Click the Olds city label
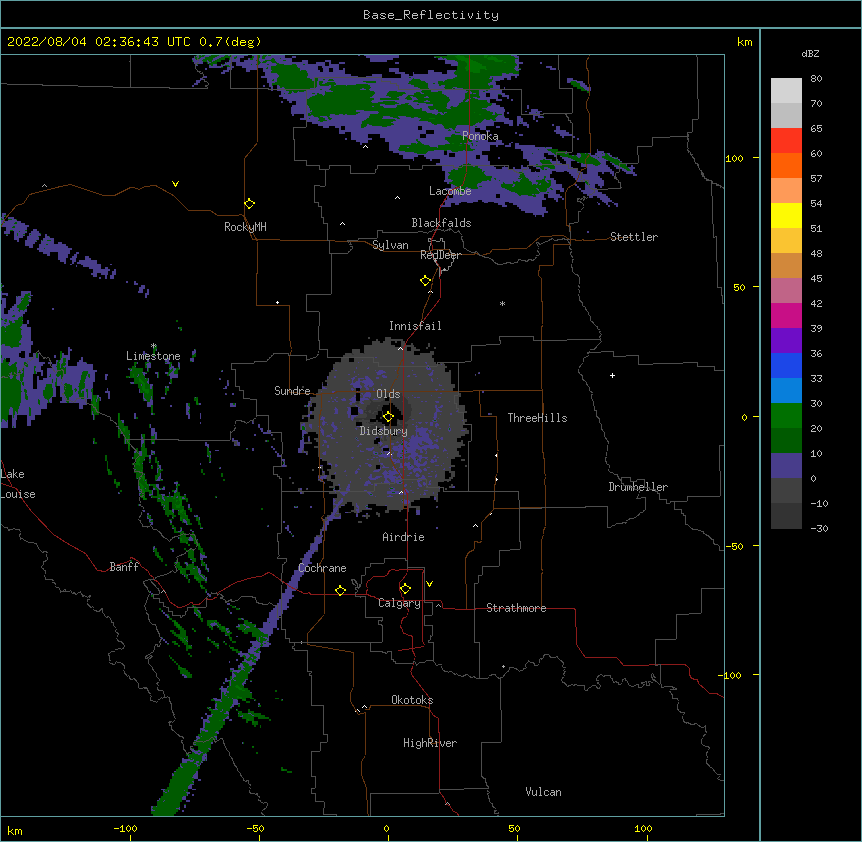The image size is (862, 842). (388, 394)
